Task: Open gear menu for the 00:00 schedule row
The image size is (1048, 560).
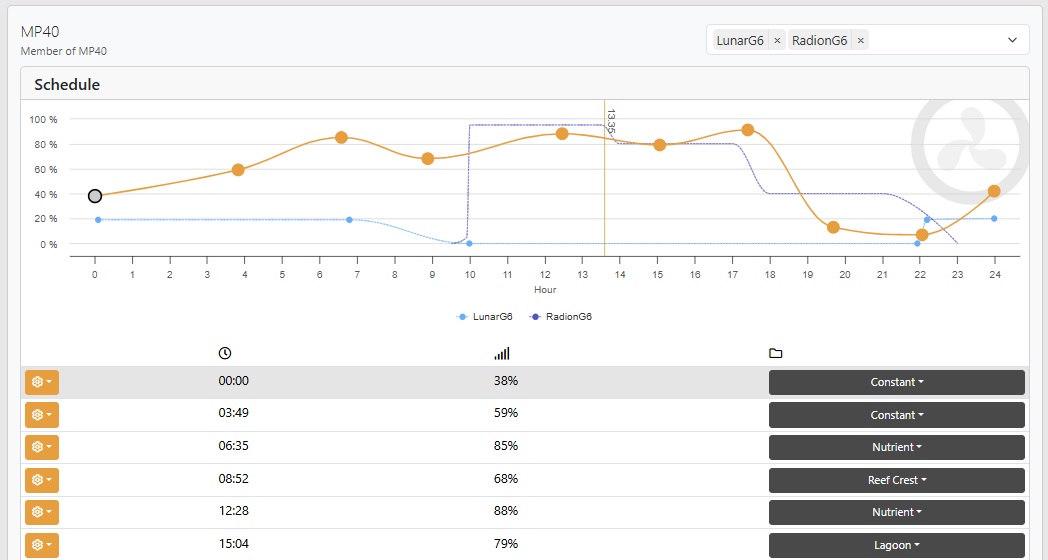Action: (41, 382)
